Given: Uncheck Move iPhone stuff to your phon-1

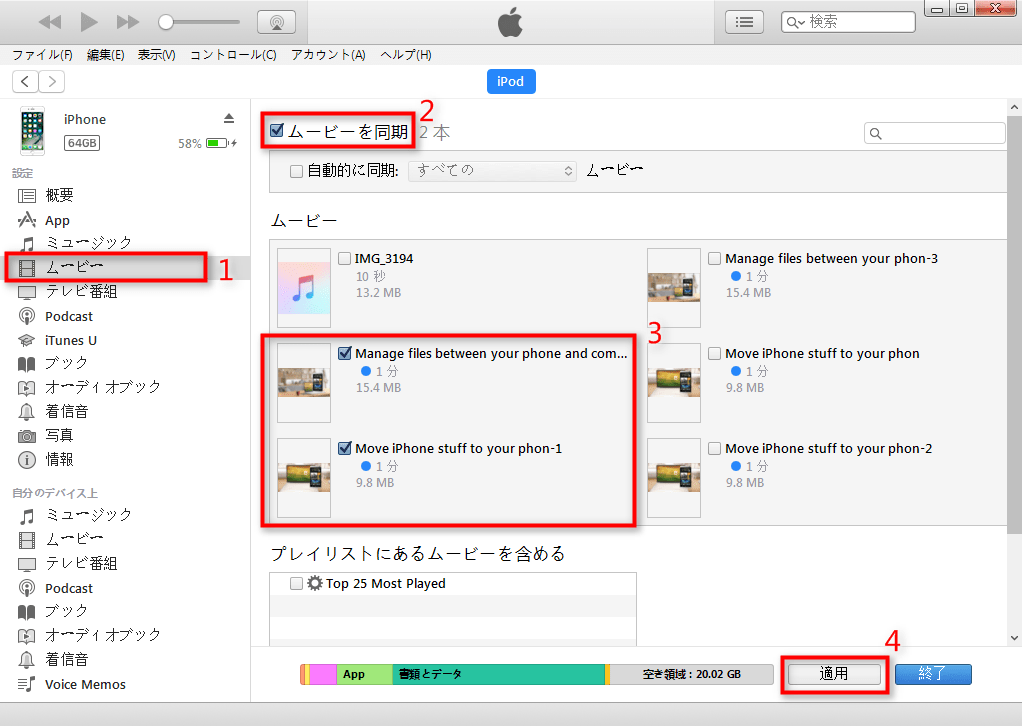Looking at the screenshot, I should click(x=345, y=448).
